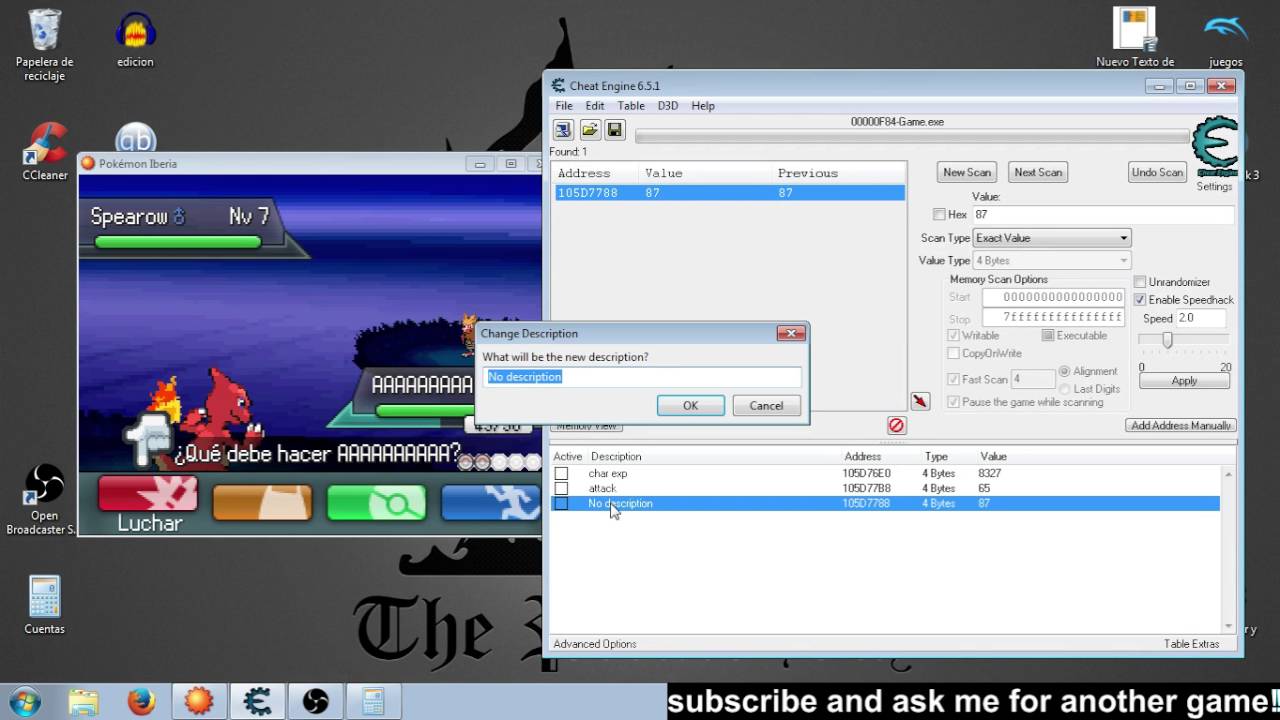Screen dimensions: 1280x720
Task: Open the CCleaner desktop shortcut
Action: pos(45,152)
